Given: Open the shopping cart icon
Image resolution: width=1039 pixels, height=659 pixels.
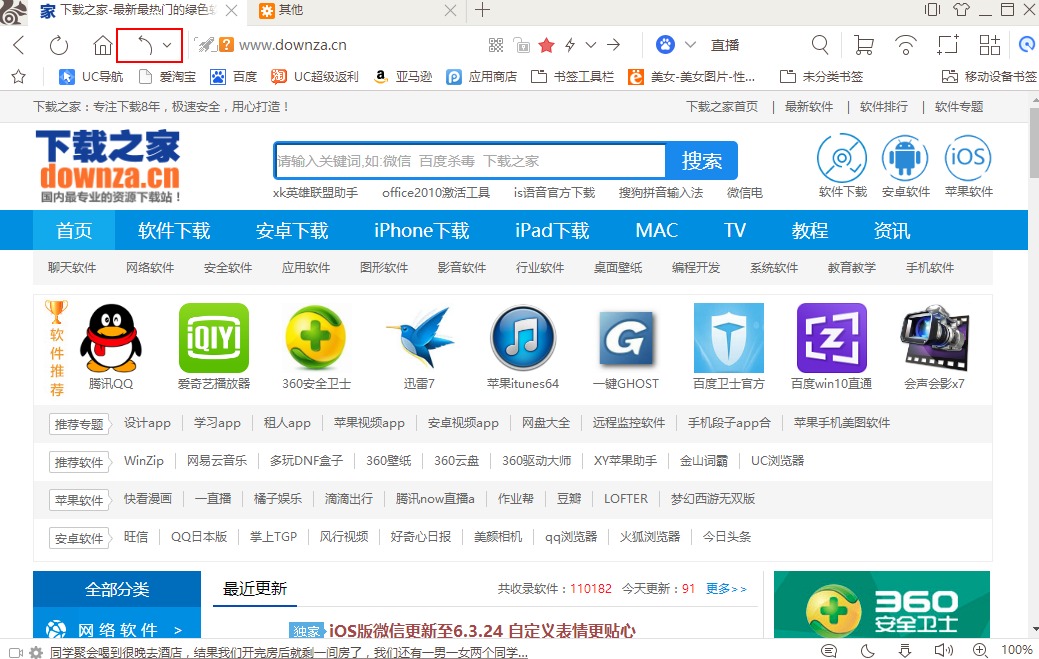Looking at the screenshot, I should (864, 45).
